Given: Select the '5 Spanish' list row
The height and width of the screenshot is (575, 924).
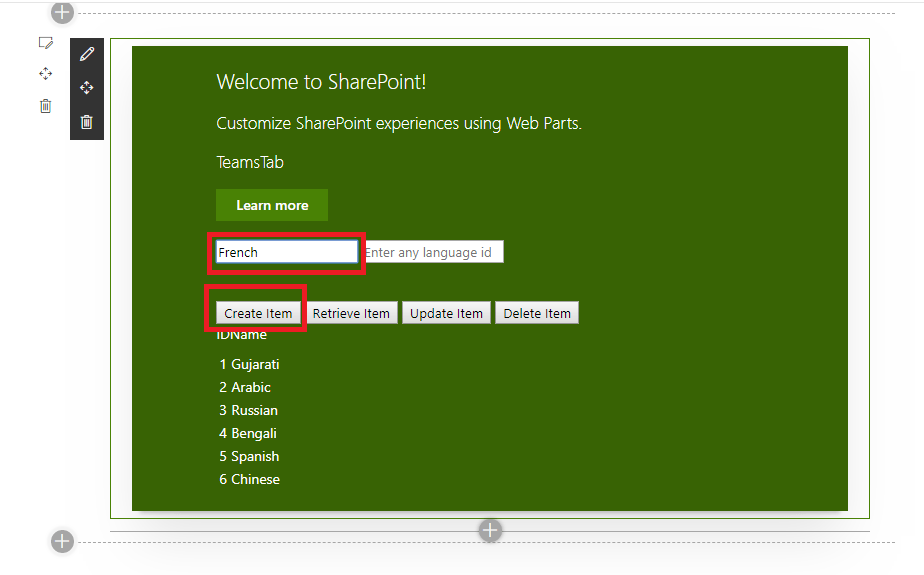Looking at the screenshot, I should (x=249, y=456).
